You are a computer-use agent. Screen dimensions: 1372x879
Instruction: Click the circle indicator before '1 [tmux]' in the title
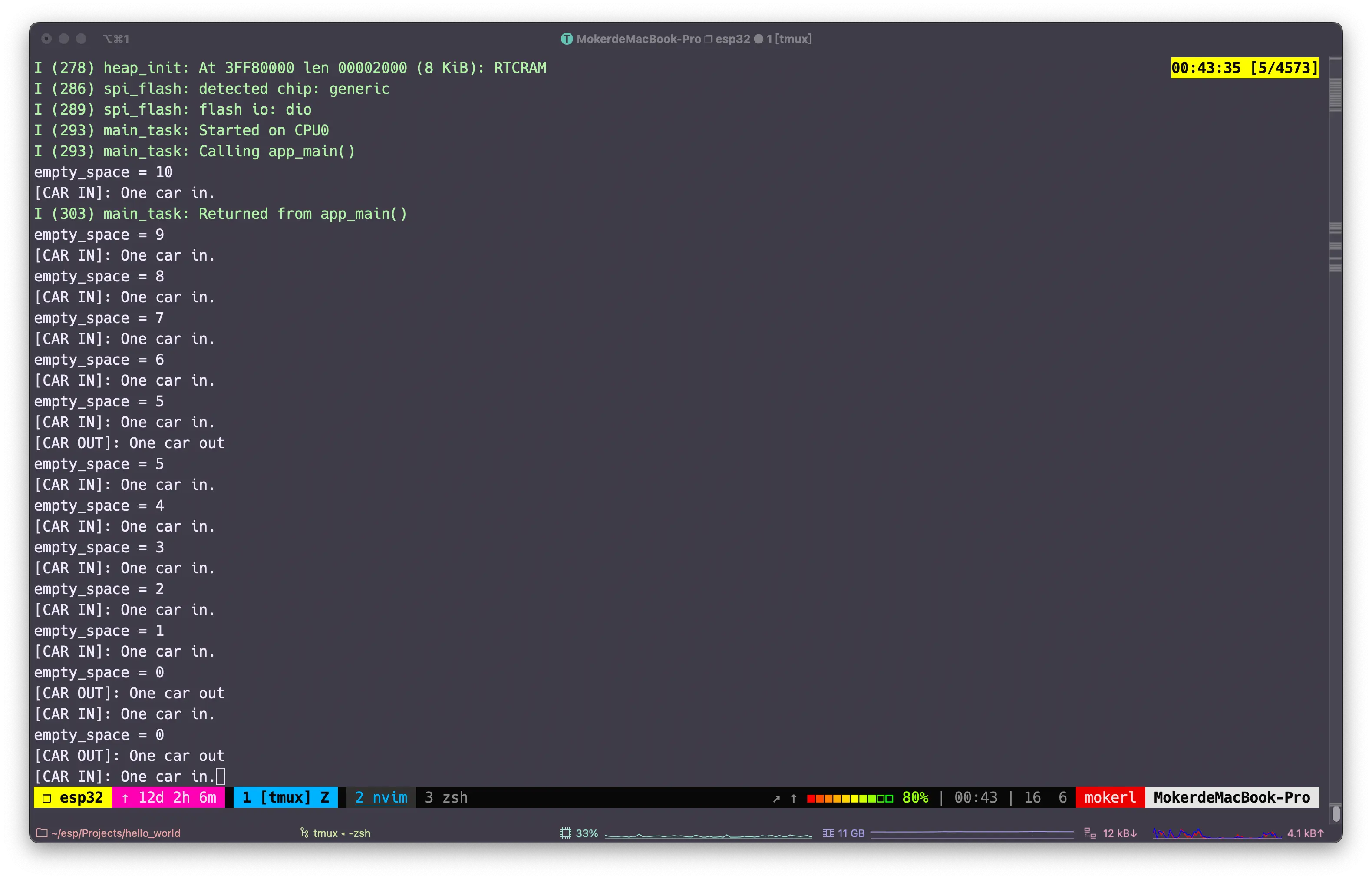[758, 39]
